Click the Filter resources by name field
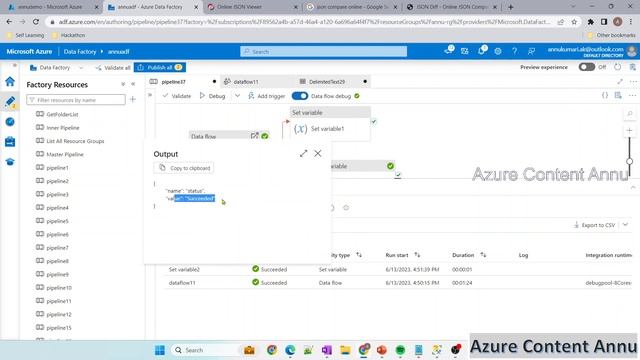This screenshot has width=640, height=360. pyautogui.click(x=76, y=100)
